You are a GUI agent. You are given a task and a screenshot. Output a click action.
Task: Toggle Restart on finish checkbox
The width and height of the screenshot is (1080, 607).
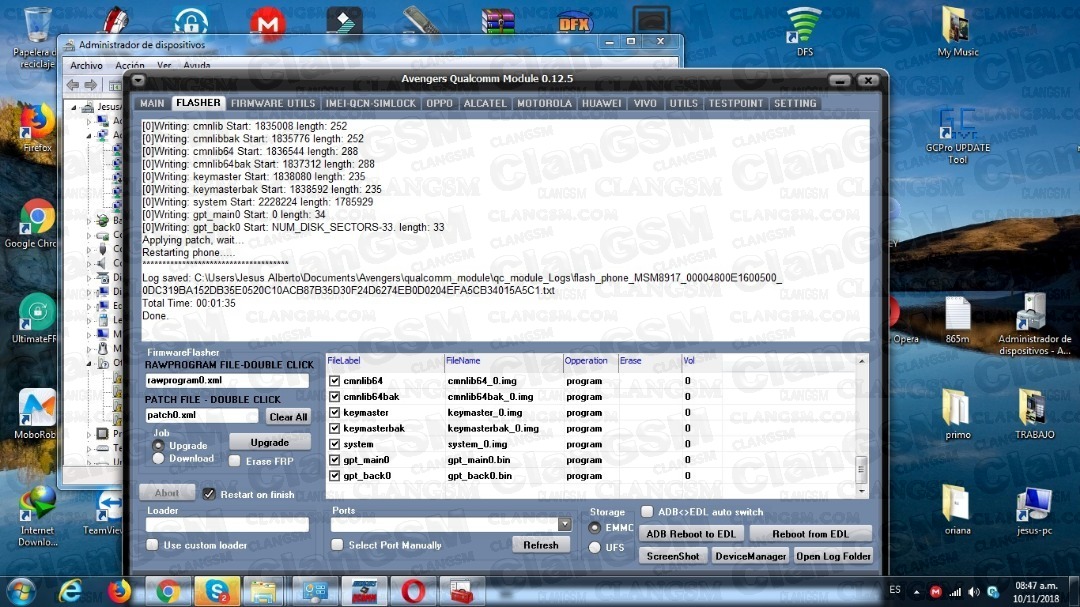click(209, 494)
